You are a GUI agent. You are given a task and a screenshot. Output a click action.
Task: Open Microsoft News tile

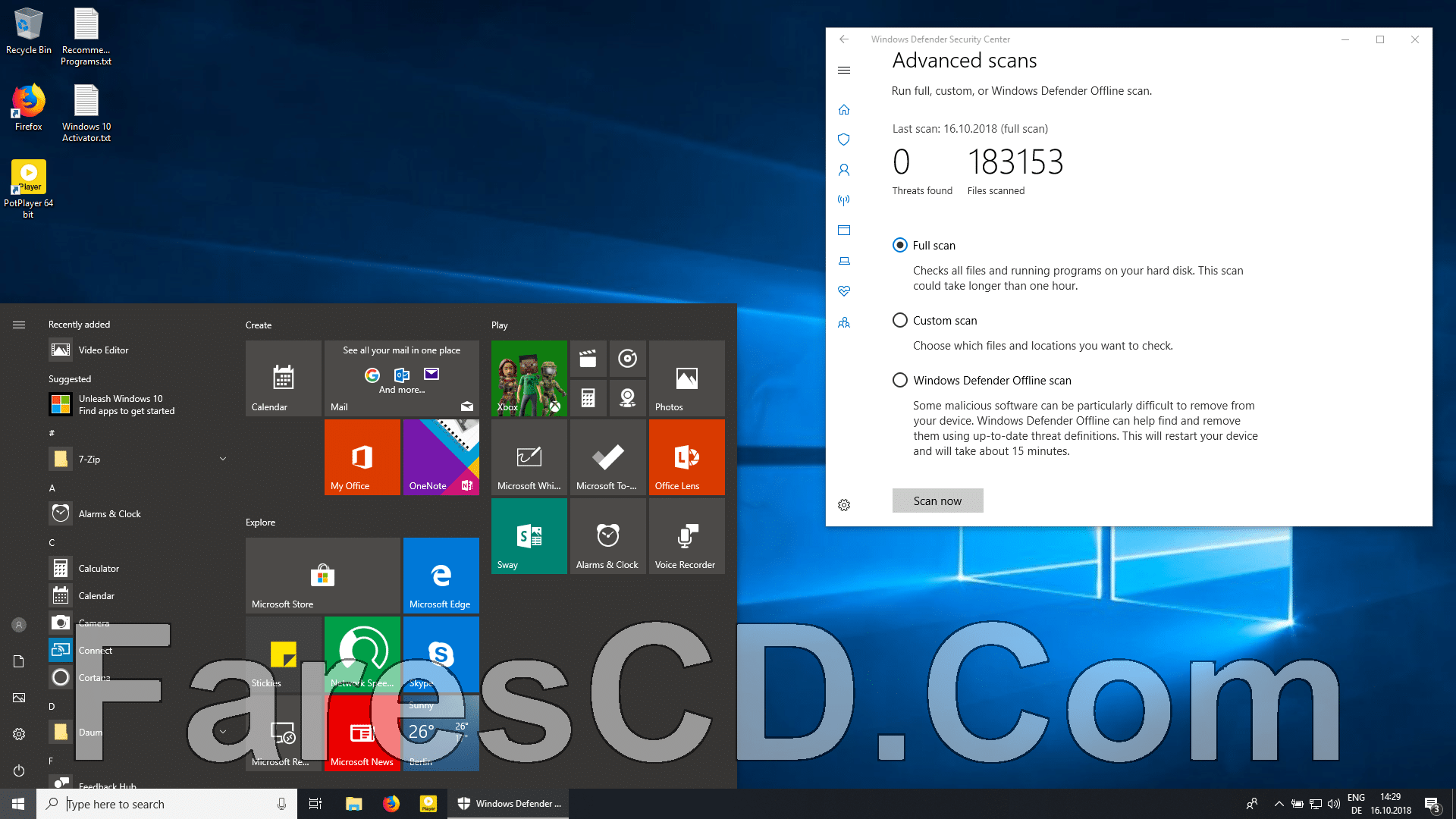point(362,733)
